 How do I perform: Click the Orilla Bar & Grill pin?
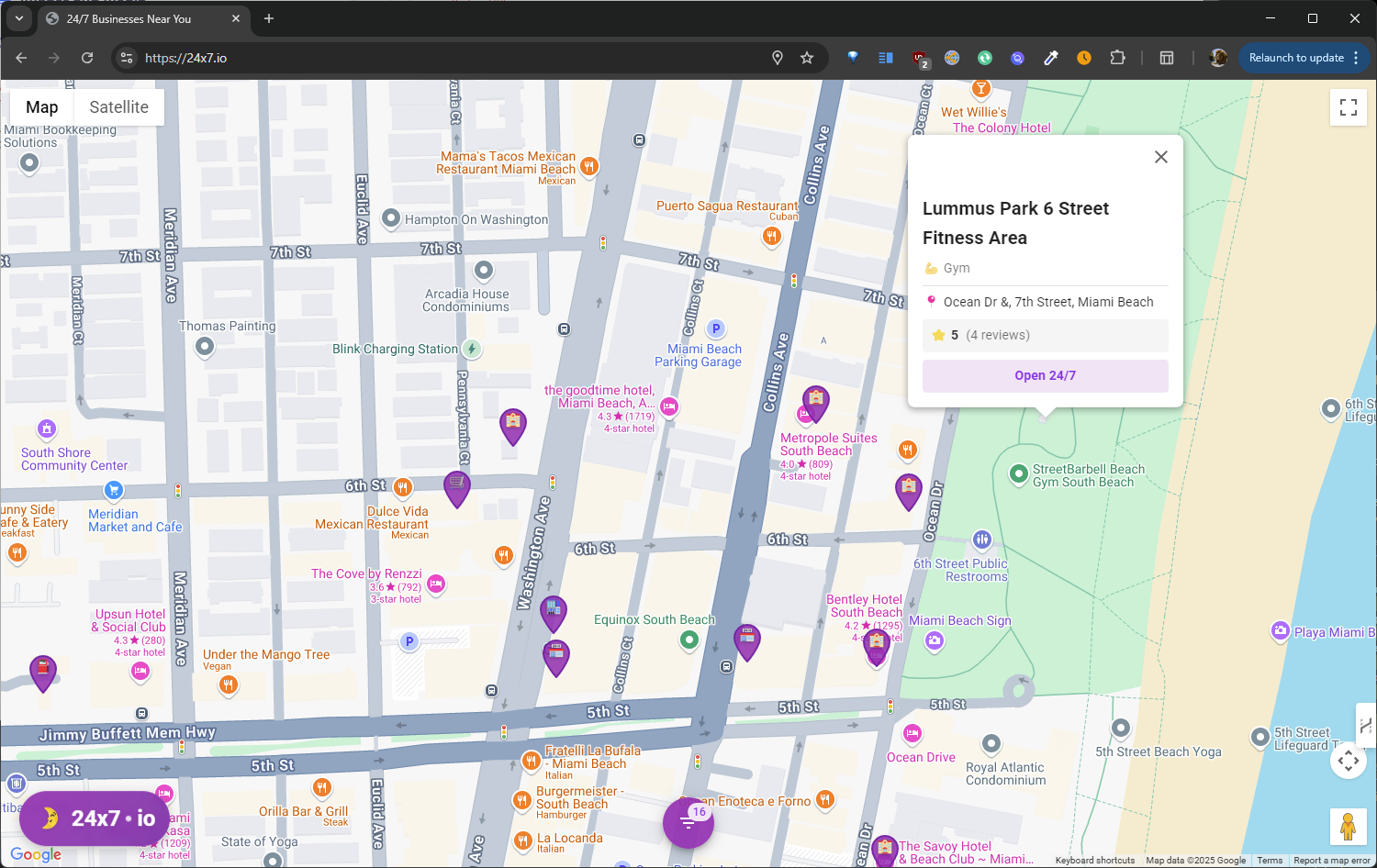(x=321, y=787)
